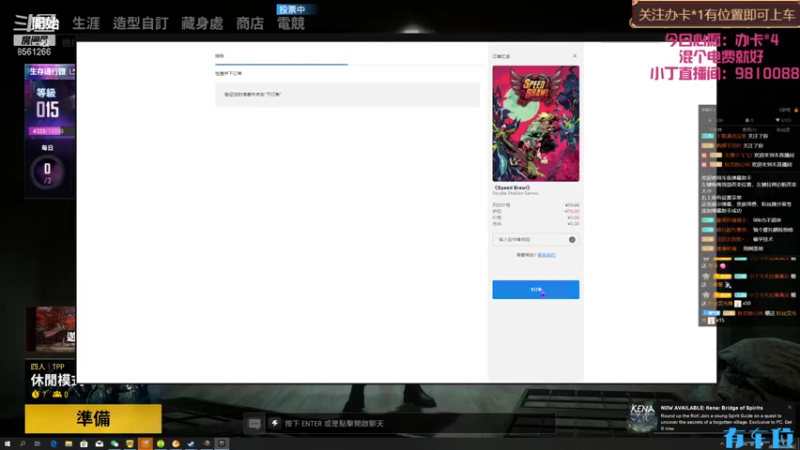Viewport: 800px width, 450px height.
Task: Close the order summary checkout panel
Action: [x=574, y=56]
